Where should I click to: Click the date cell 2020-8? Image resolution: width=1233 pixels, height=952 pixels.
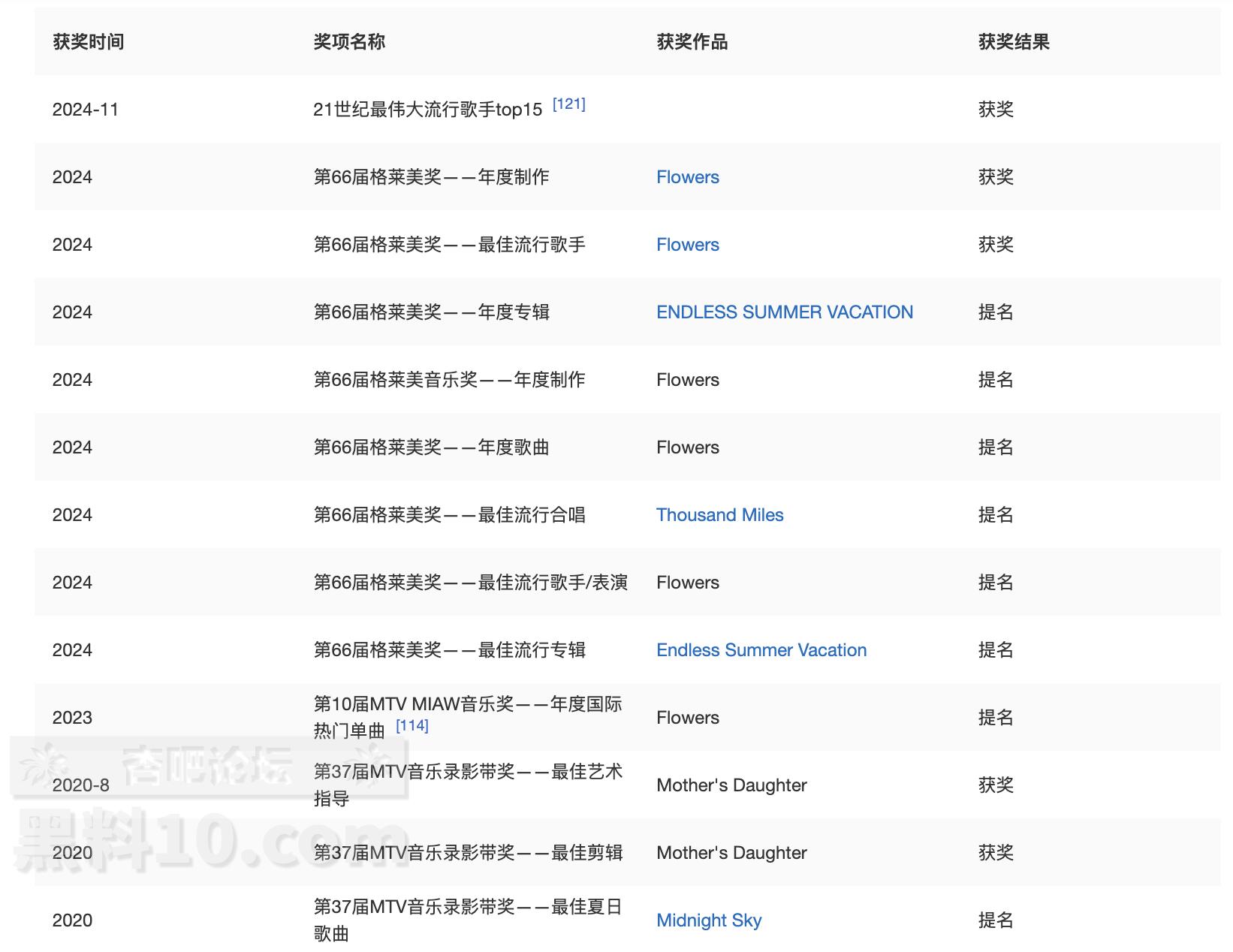point(80,785)
